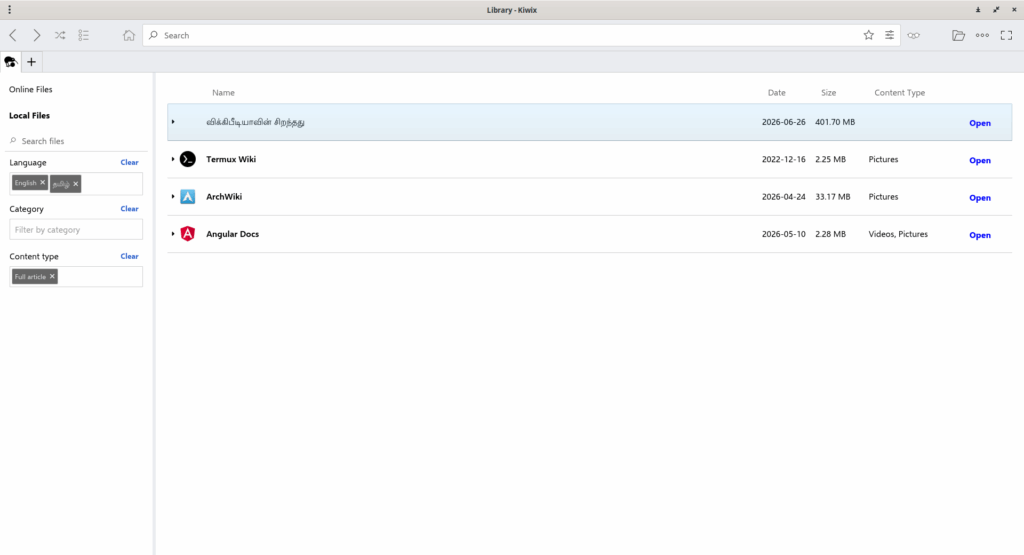Select the Library tab
This screenshot has width=1024, height=555.
click(x=10, y=62)
